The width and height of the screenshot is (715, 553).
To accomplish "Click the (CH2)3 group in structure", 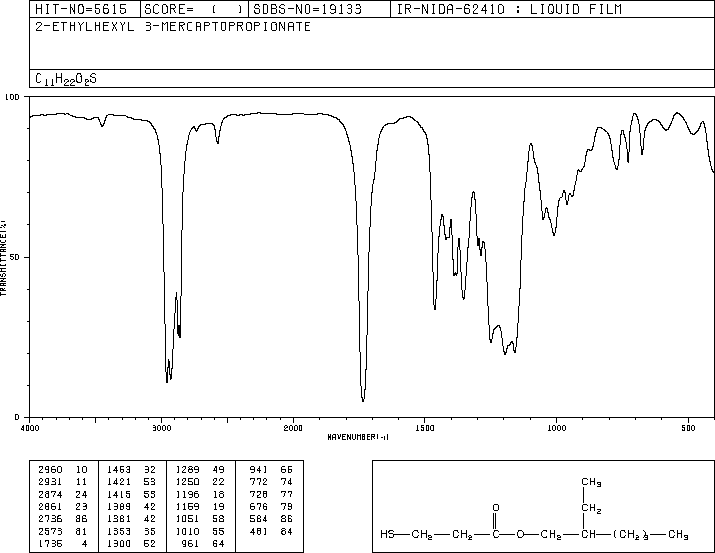I will coord(631,534).
